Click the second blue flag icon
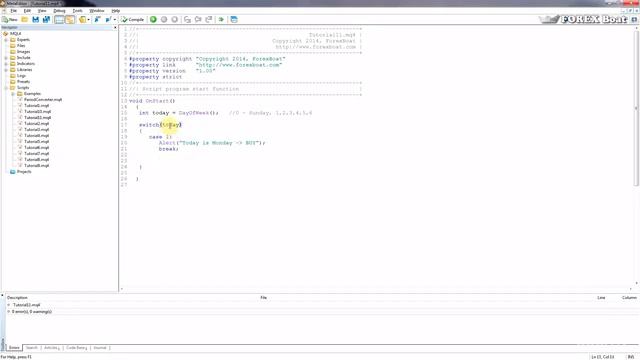Viewport: 640px width, 360px height. click(x=108, y=20)
